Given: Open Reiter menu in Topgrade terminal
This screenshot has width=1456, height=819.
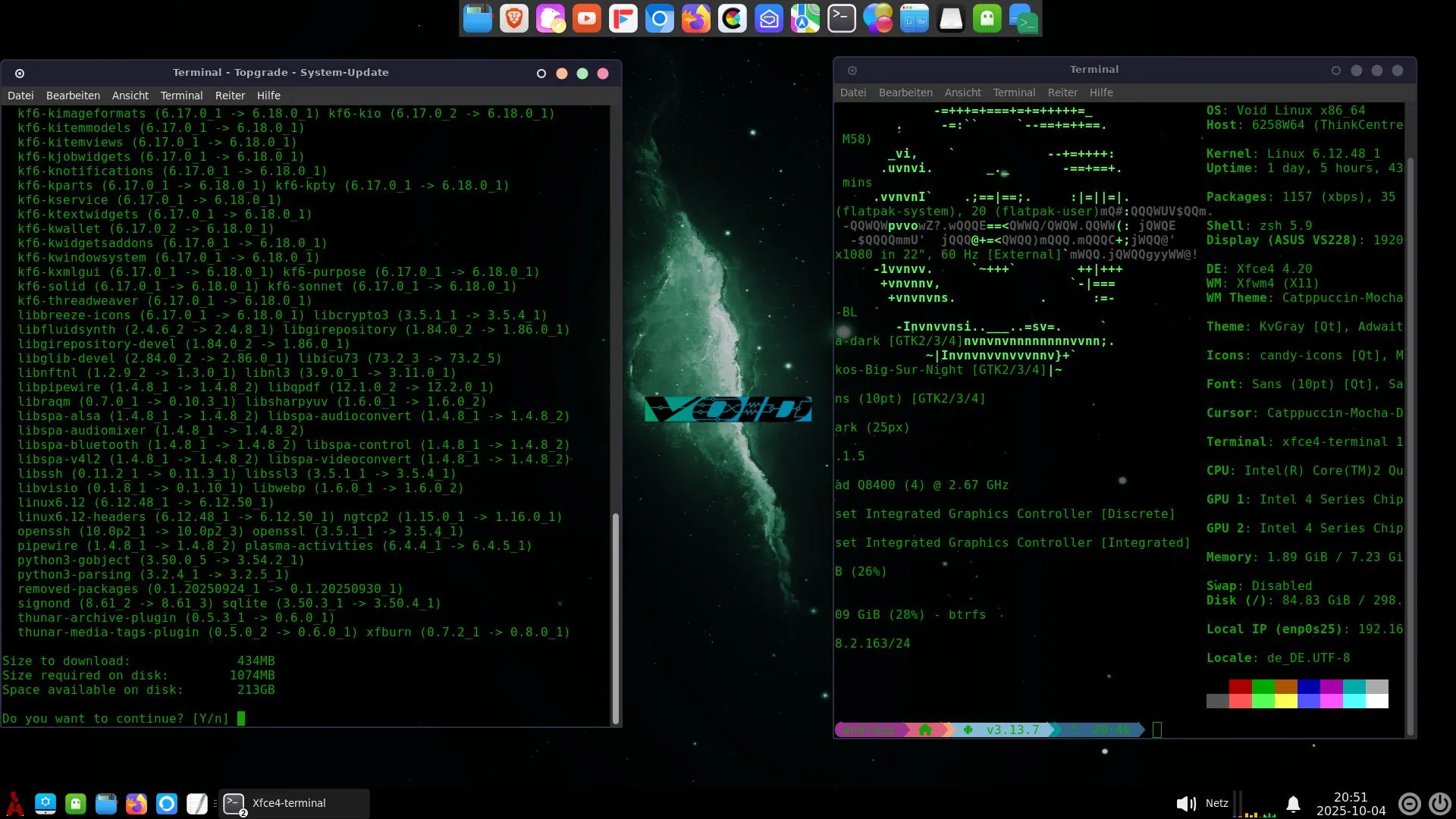Looking at the screenshot, I should click(x=230, y=96).
